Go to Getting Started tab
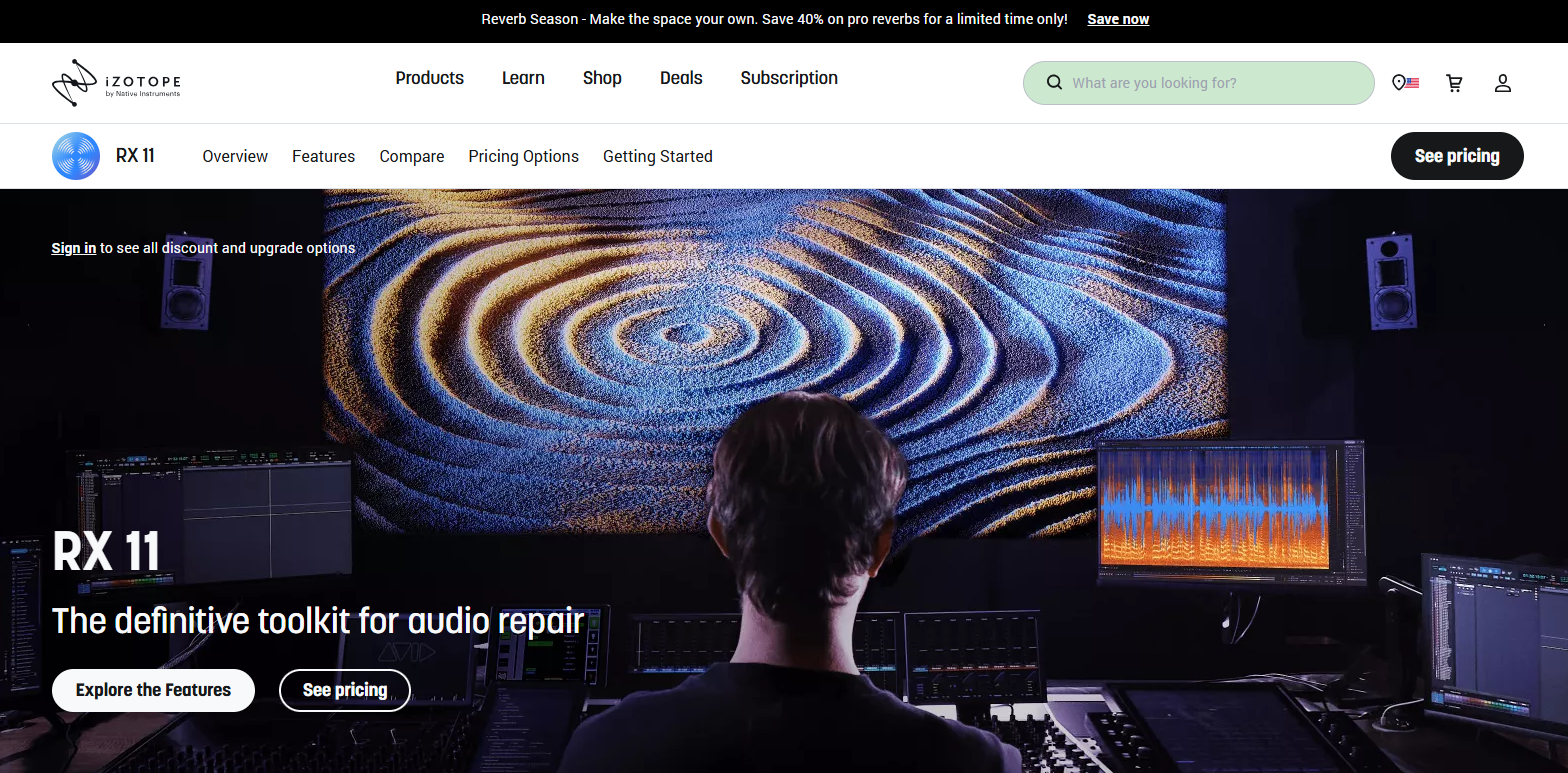The height and width of the screenshot is (773, 1568). click(x=657, y=156)
